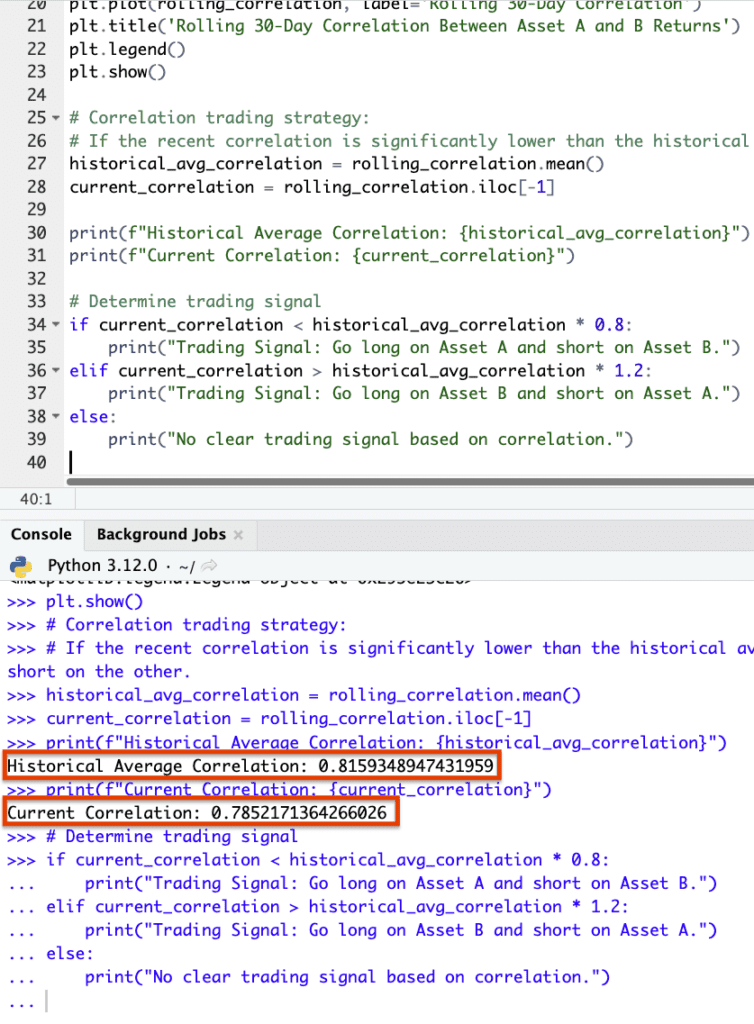Open the Background Jobs tab
The height and width of the screenshot is (1024, 754).
161,534
